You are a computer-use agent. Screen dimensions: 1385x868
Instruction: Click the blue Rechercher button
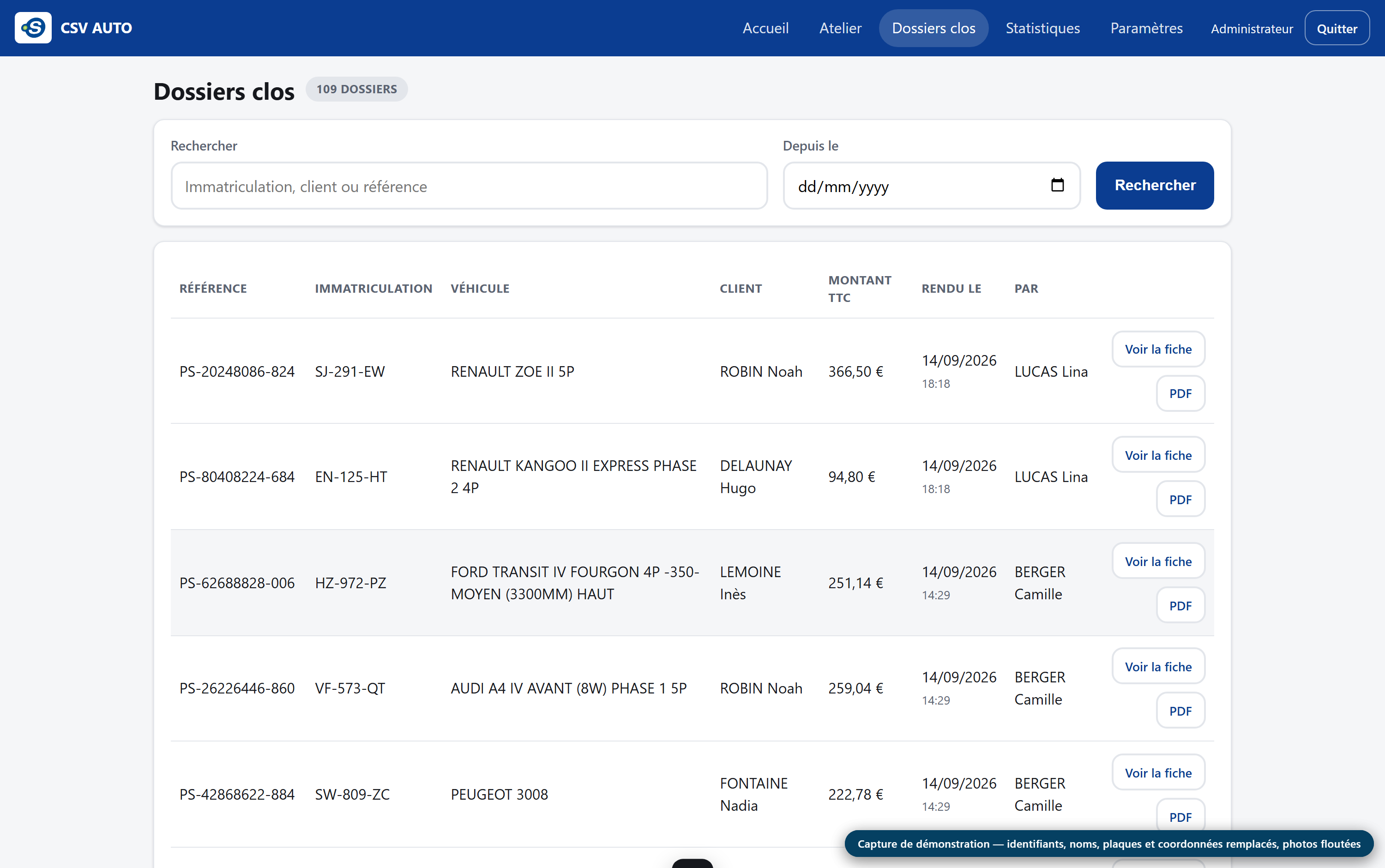(1154, 186)
